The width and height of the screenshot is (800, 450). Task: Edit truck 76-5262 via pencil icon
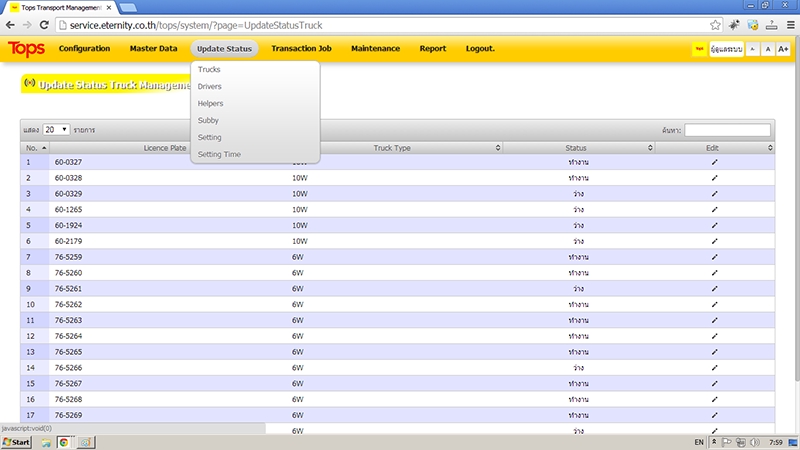714,305
